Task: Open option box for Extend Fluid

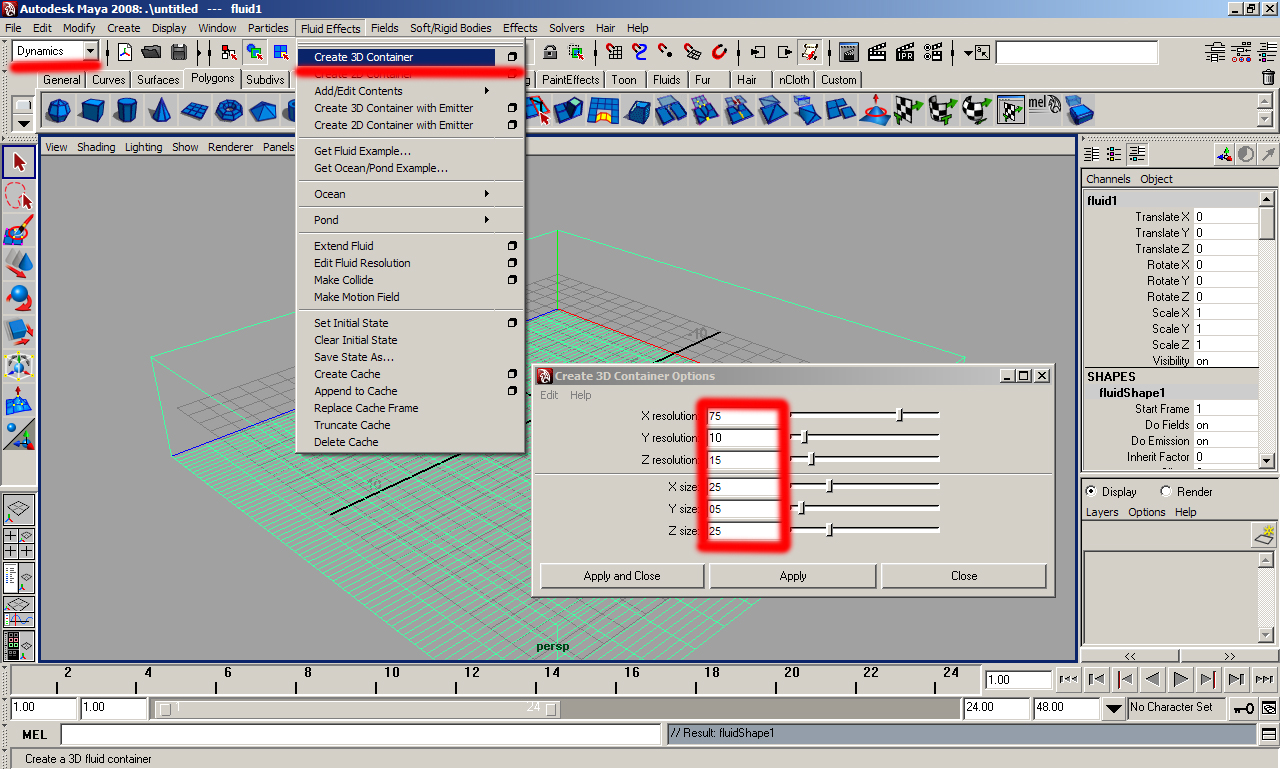Action: tap(512, 246)
